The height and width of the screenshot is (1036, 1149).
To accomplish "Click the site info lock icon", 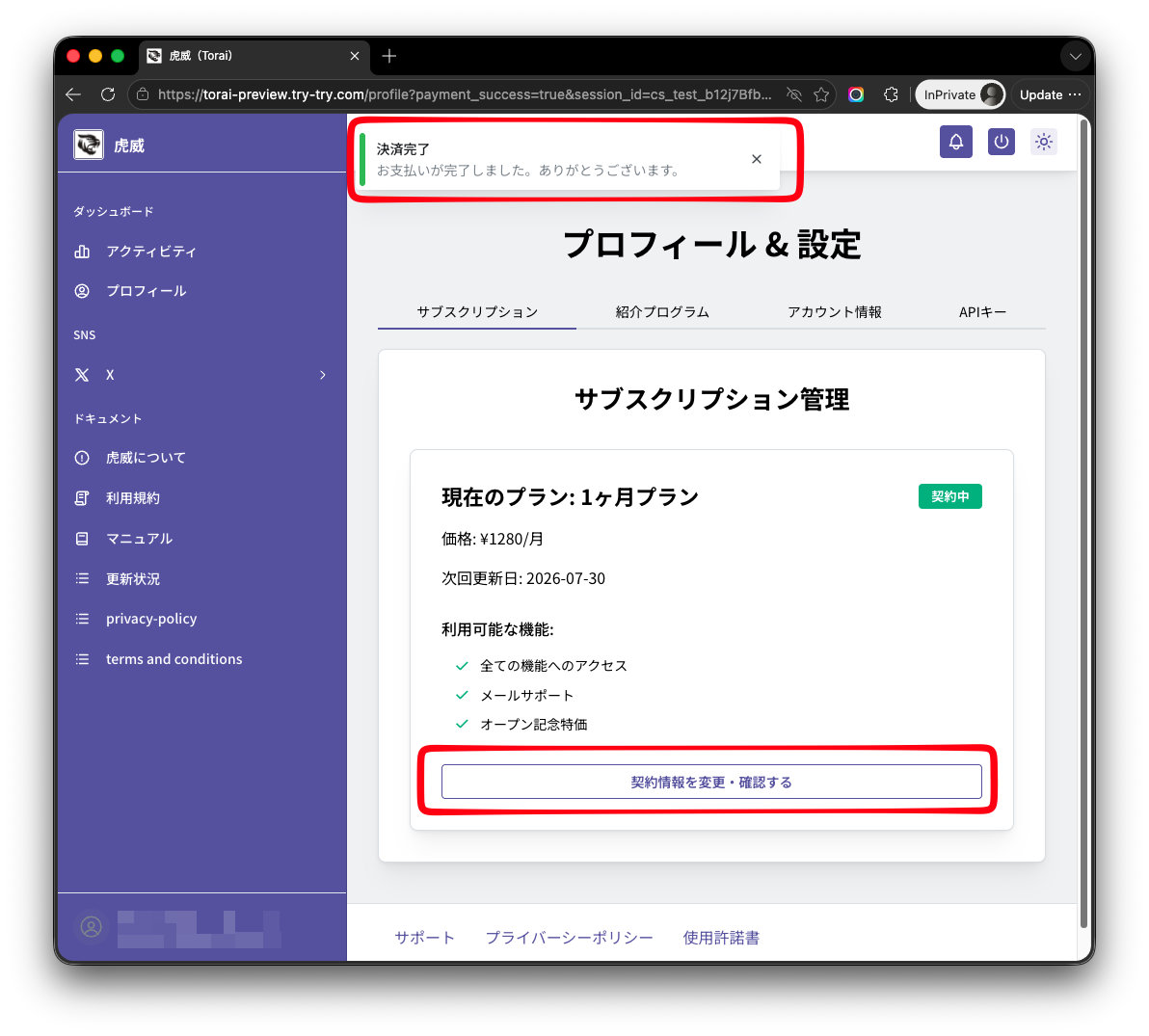I will (143, 94).
